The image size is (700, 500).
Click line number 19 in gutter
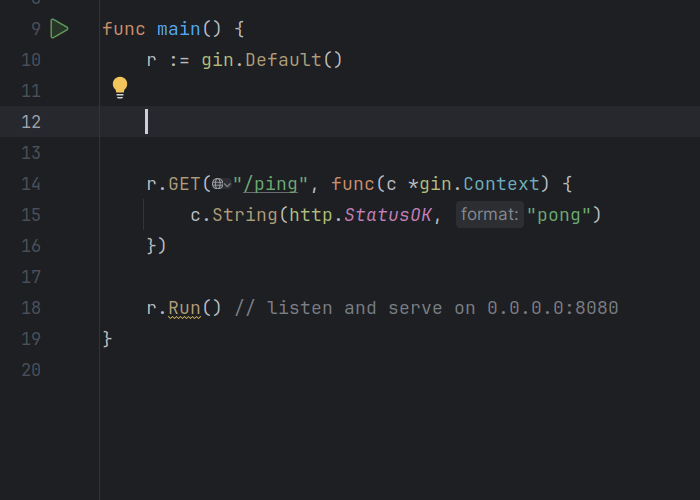click(31, 339)
